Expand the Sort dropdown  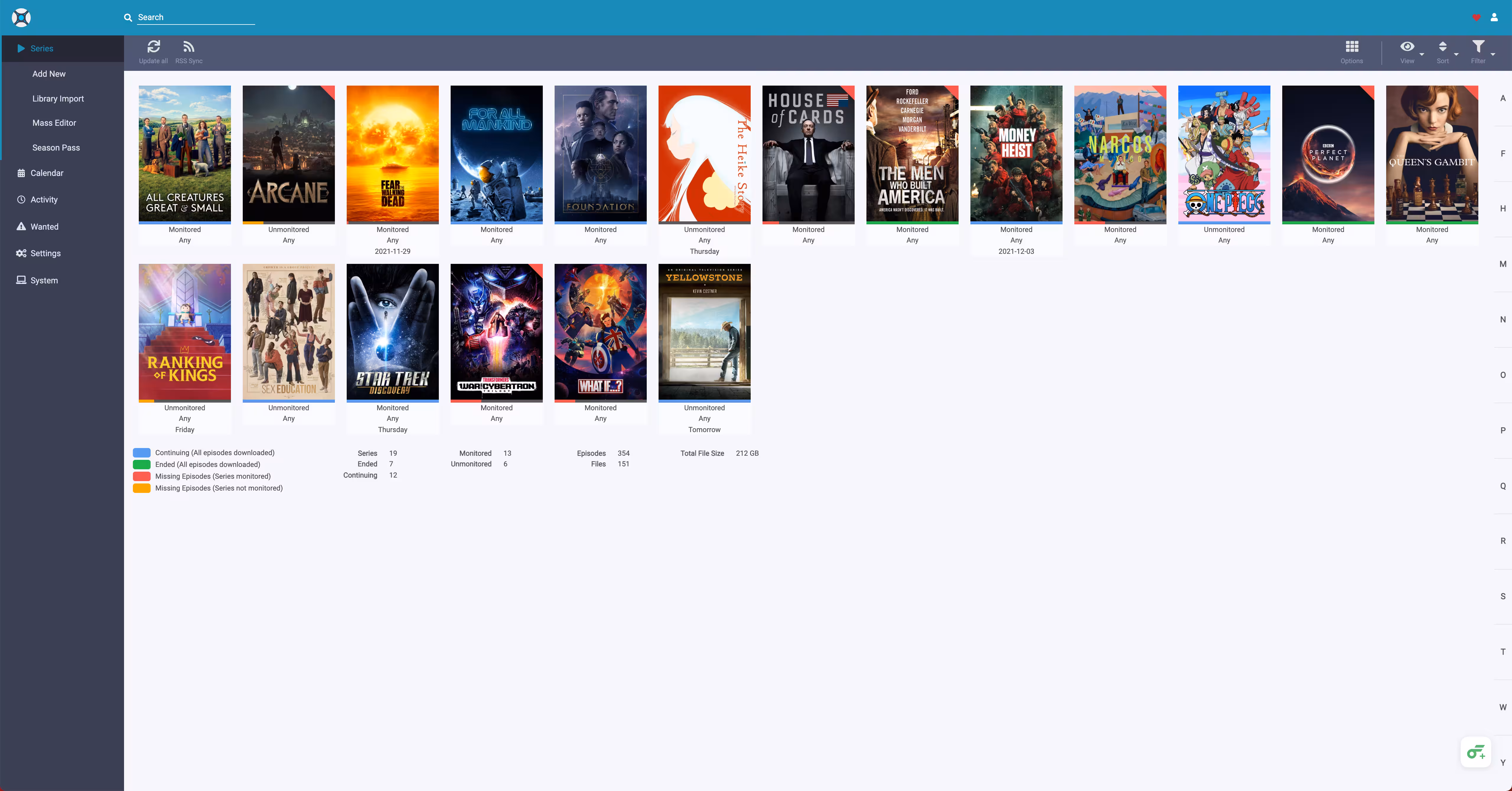tap(1443, 47)
